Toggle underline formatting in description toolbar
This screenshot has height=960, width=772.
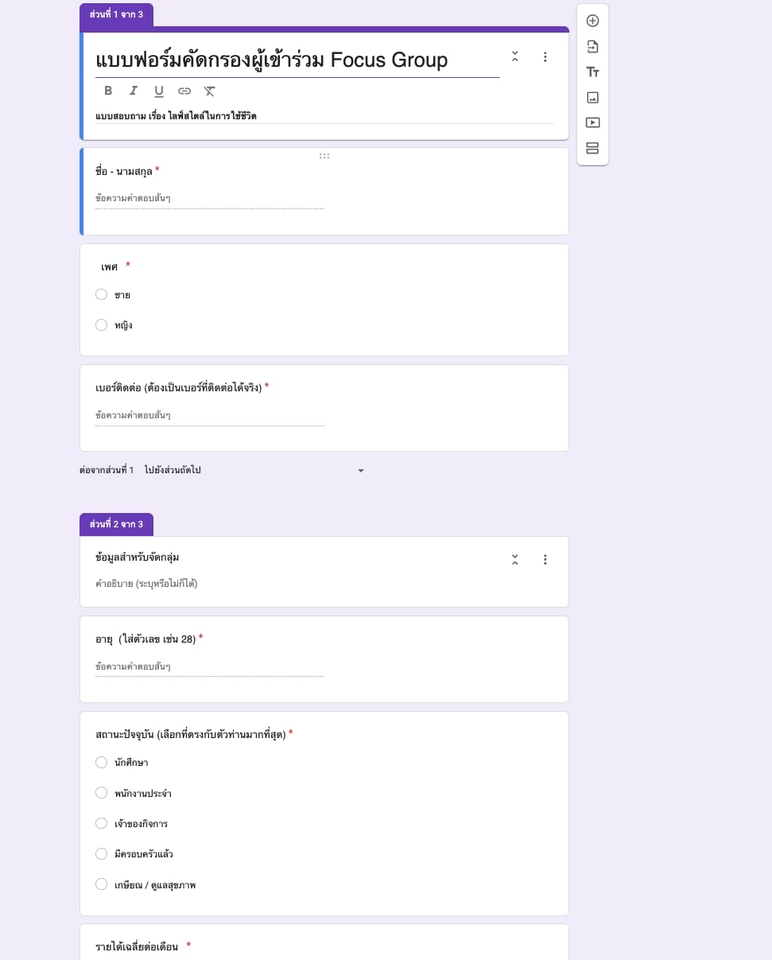(159, 91)
